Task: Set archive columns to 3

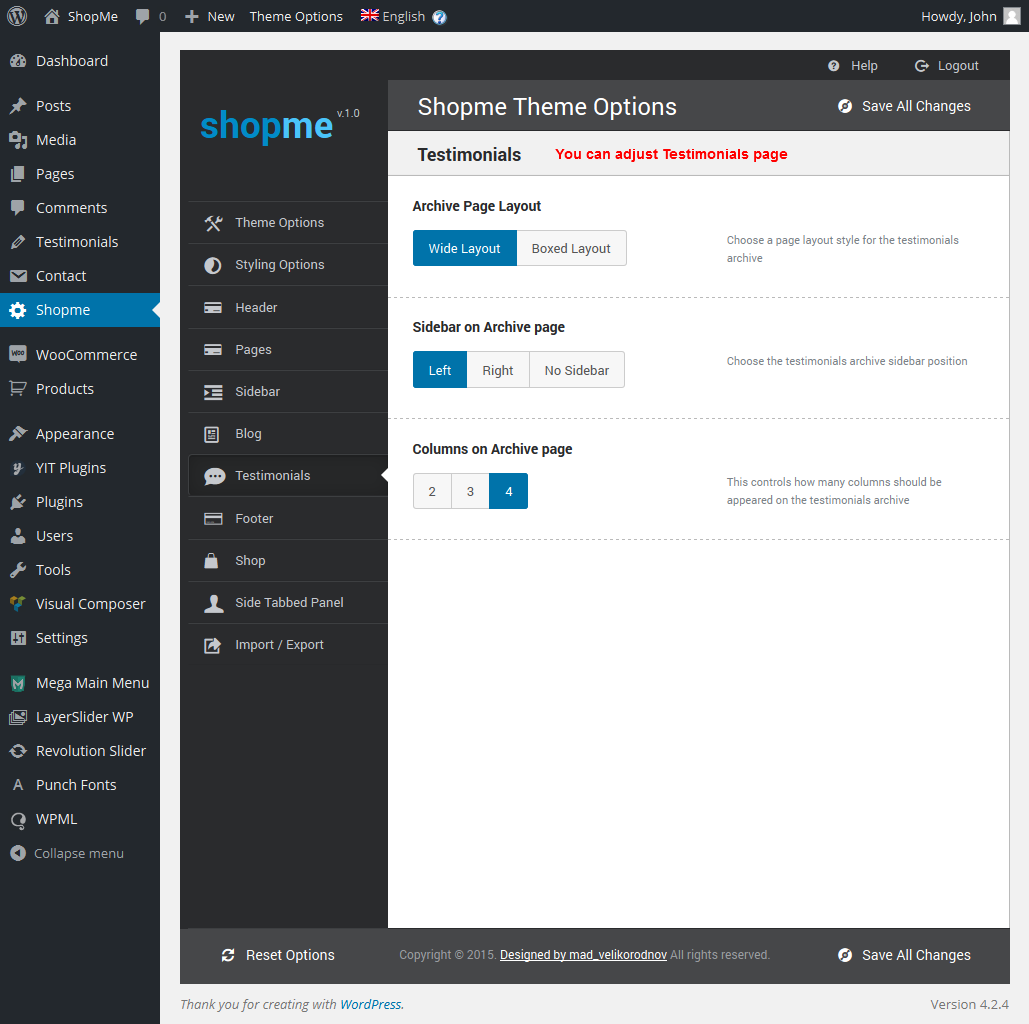Action: (x=470, y=491)
